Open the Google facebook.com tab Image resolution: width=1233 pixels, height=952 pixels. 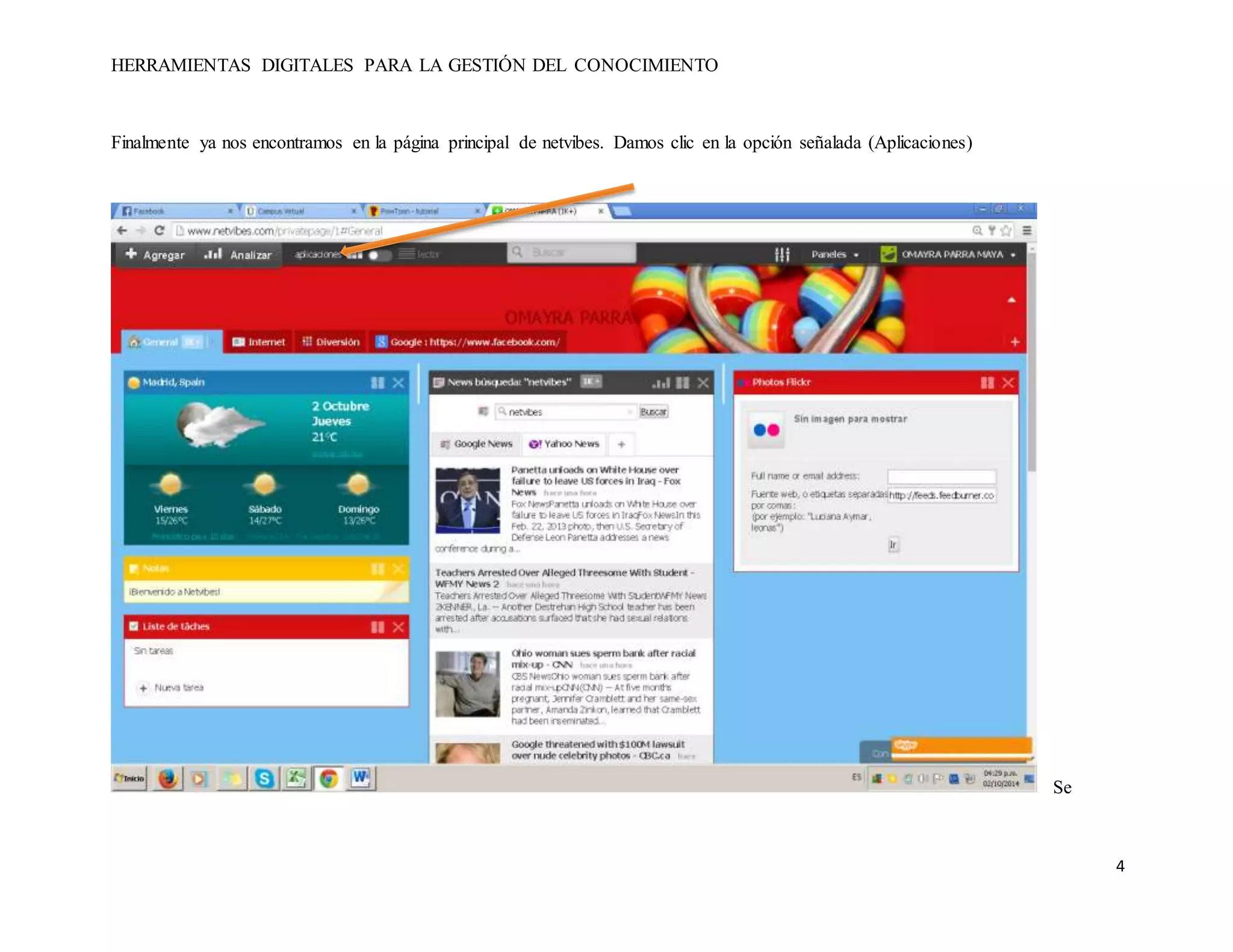pyautogui.click(x=468, y=342)
